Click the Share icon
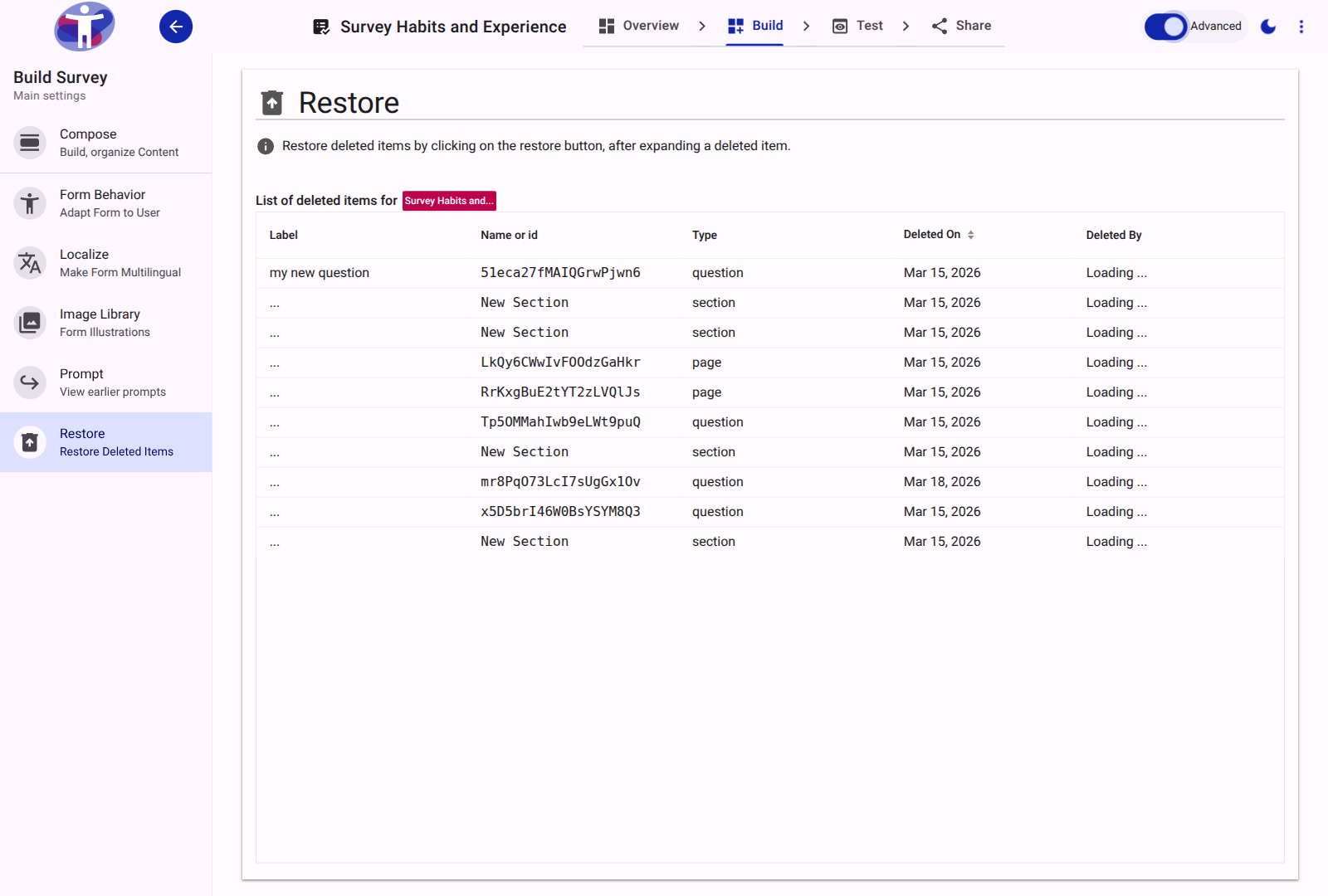The height and width of the screenshot is (896, 1328). [x=940, y=26]
